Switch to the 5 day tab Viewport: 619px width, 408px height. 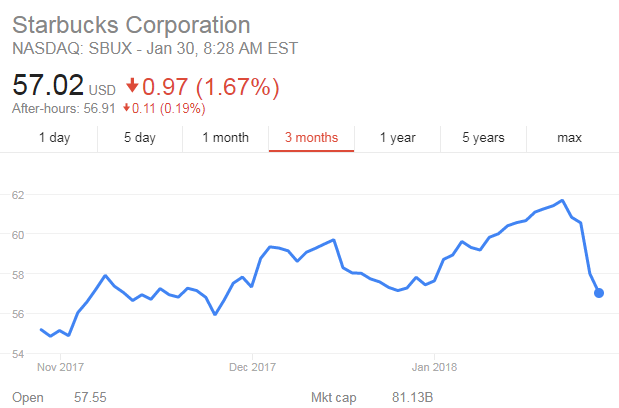point(139,138)
